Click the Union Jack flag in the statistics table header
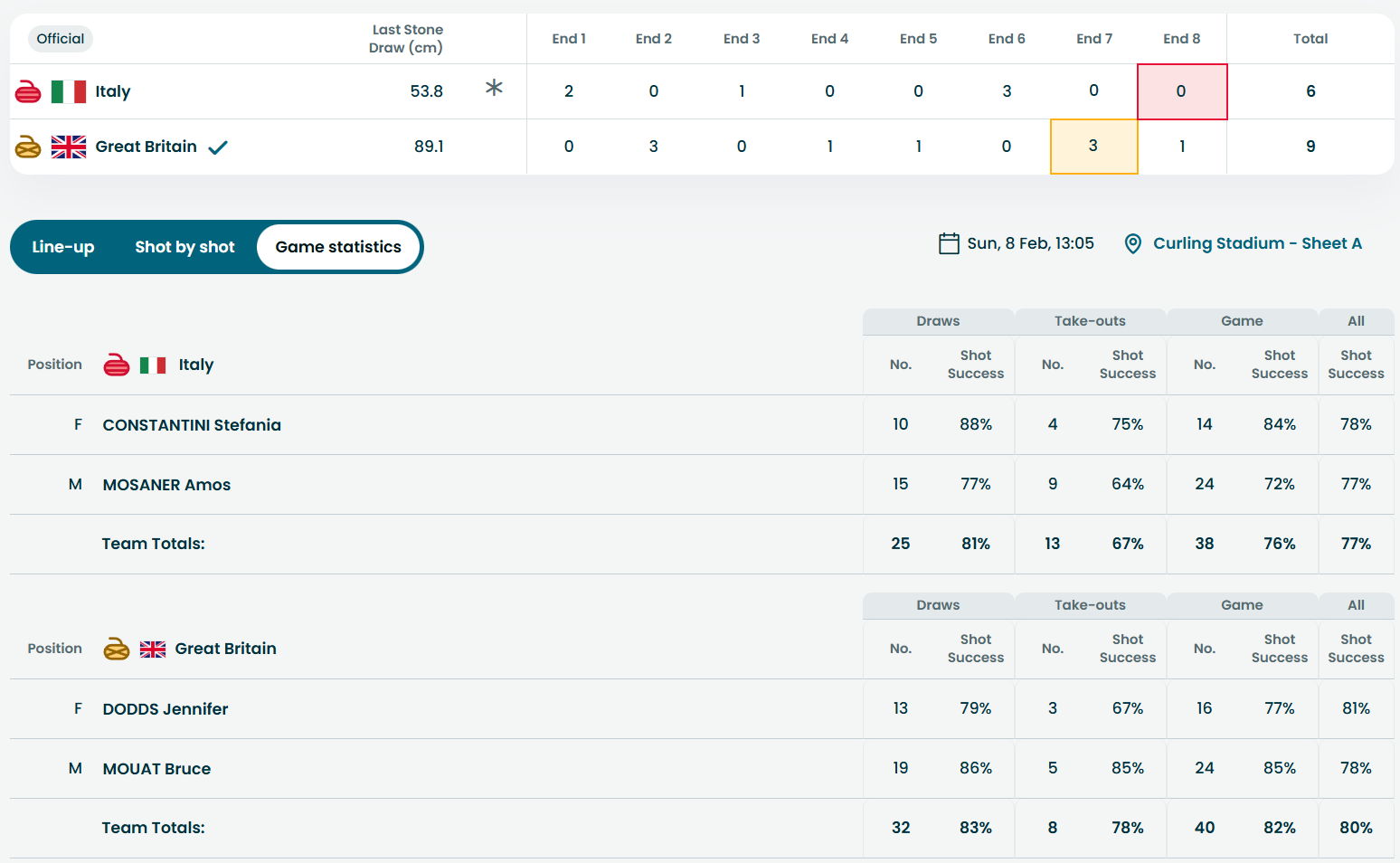 [153, 650]
